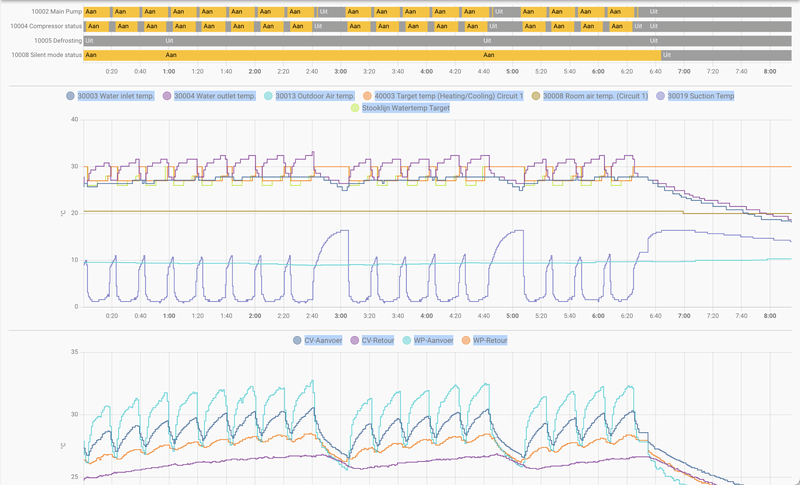Screen dimensions: 800x485
Task: Click the 25 y-axis label of bottom chart
Action: click(x=74, y=477)
